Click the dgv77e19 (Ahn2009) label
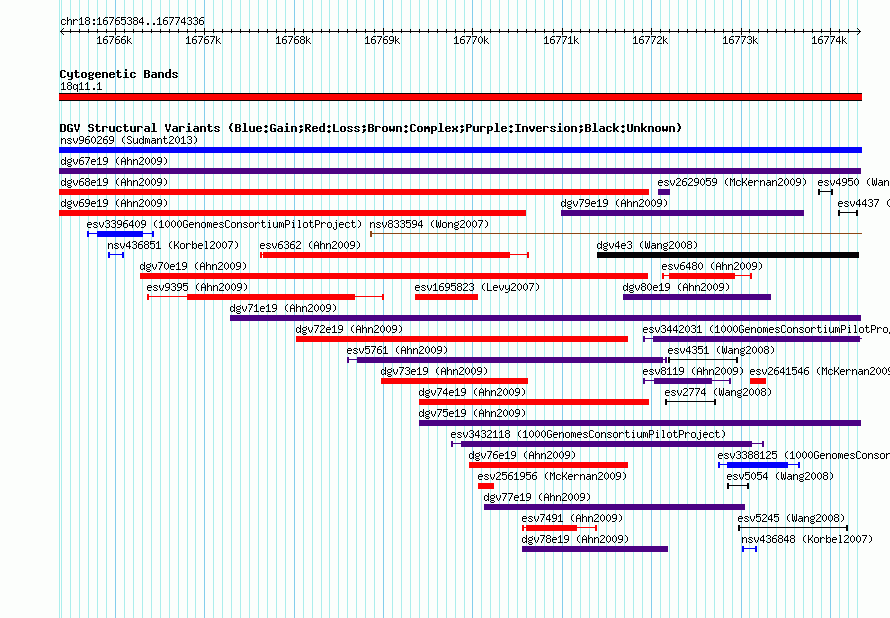This screenshot has width=890, height=618. (x=537, y=497)
